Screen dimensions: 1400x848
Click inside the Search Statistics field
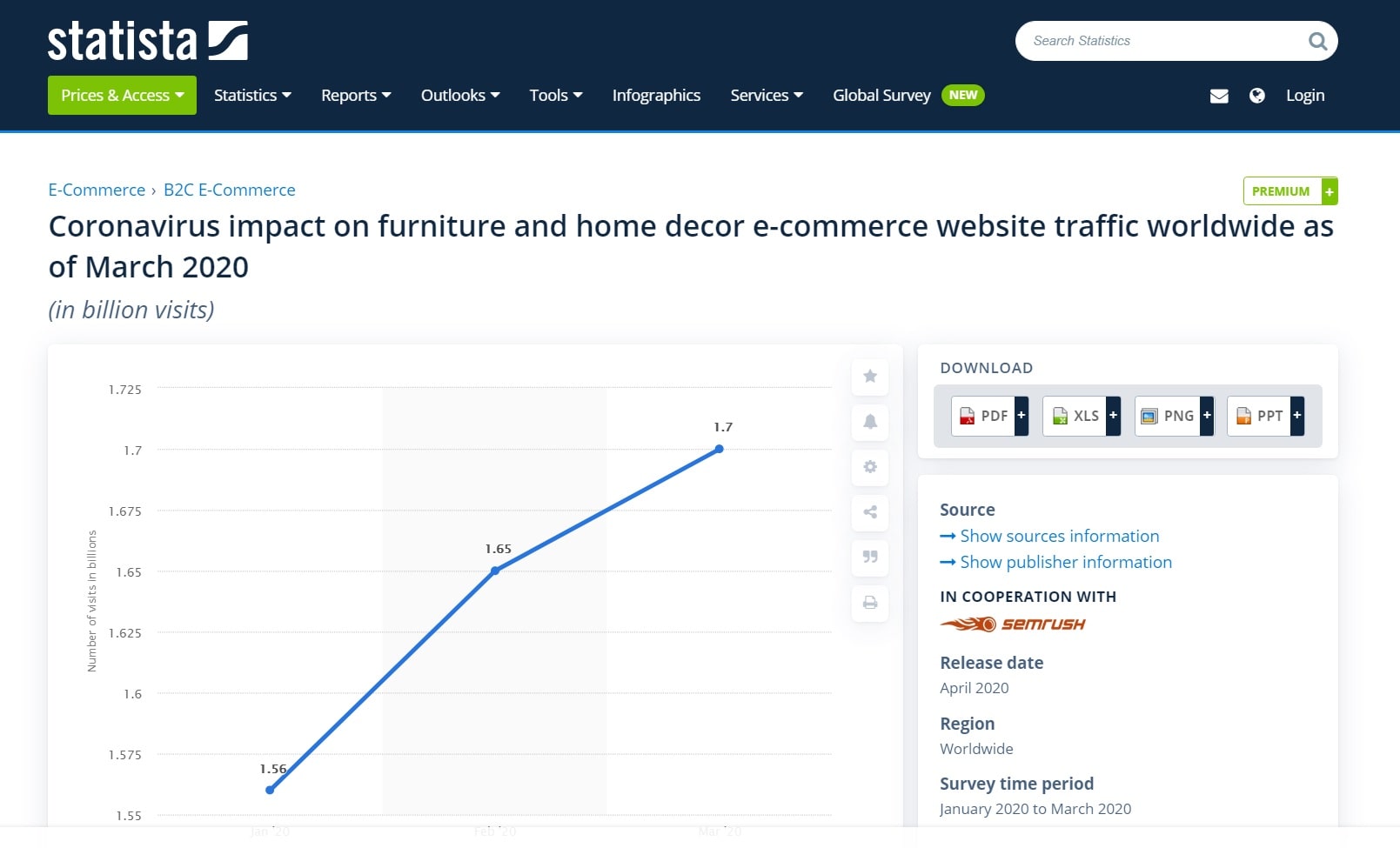click(1149, 40)
